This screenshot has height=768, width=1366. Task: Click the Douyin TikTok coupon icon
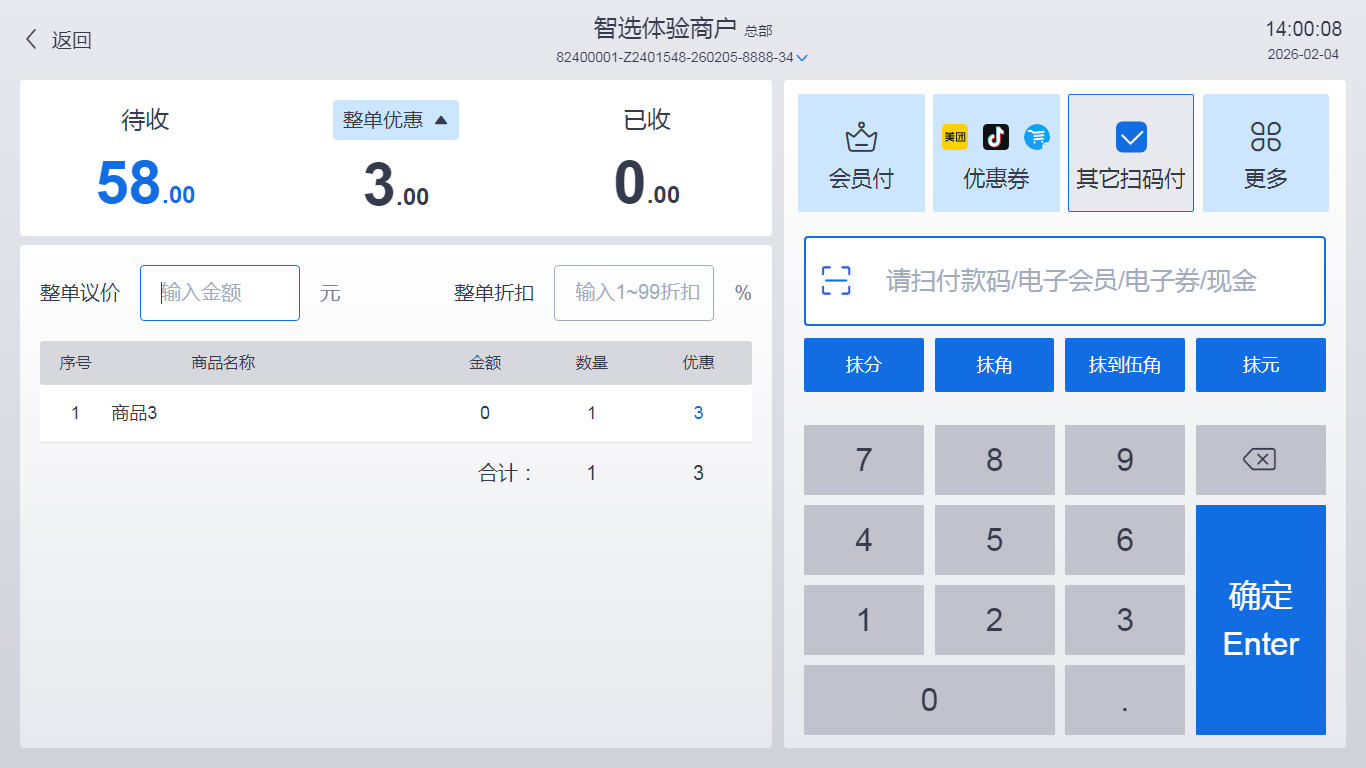pyautogui.click(x=996, y=137)
